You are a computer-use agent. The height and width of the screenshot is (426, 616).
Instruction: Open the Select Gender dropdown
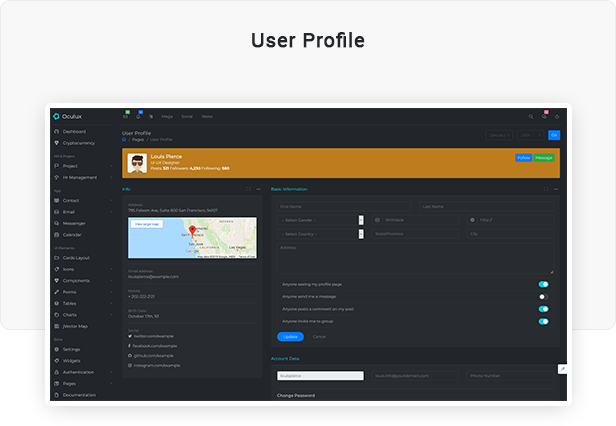coord(320,220)
